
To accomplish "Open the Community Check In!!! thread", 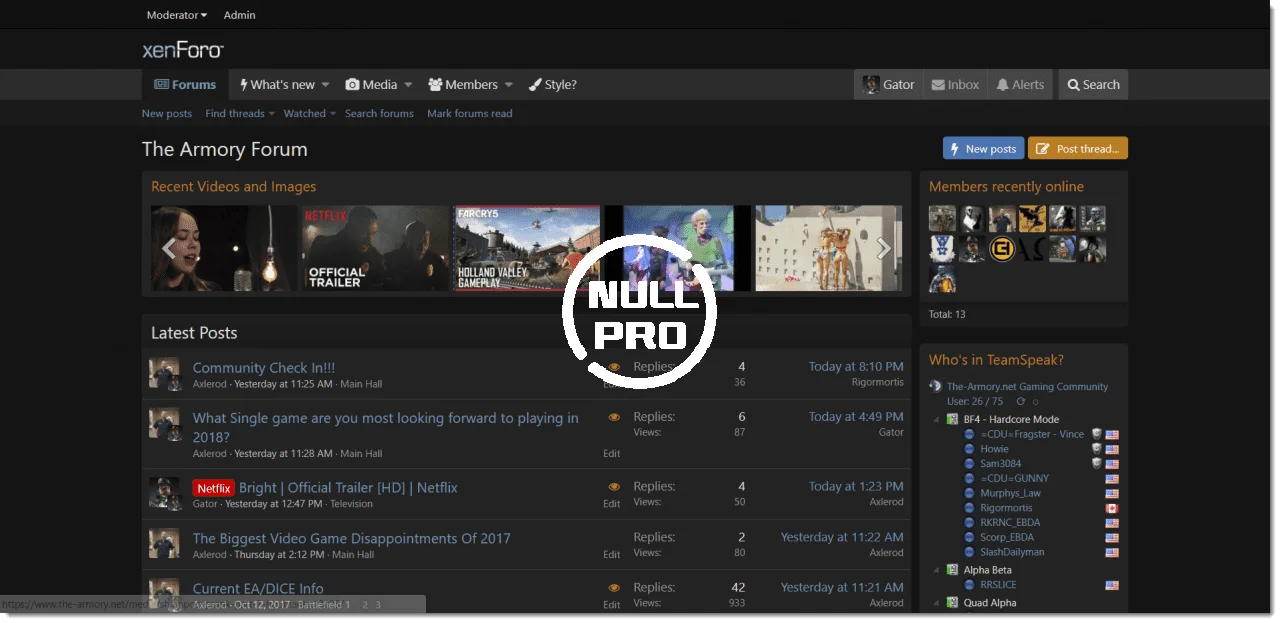I will click(264, 367).
